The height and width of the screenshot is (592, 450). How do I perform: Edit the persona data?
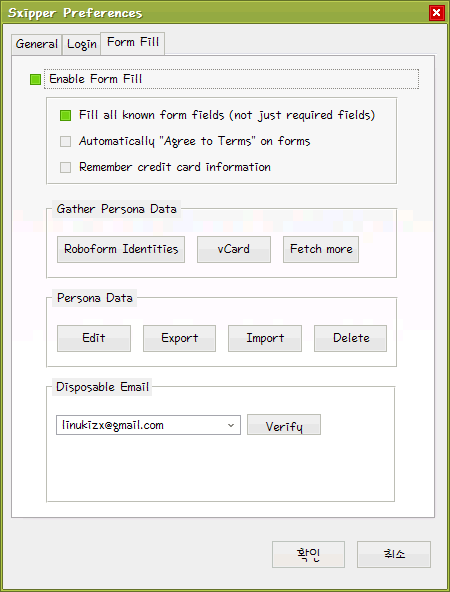click(x=94, y=338)
